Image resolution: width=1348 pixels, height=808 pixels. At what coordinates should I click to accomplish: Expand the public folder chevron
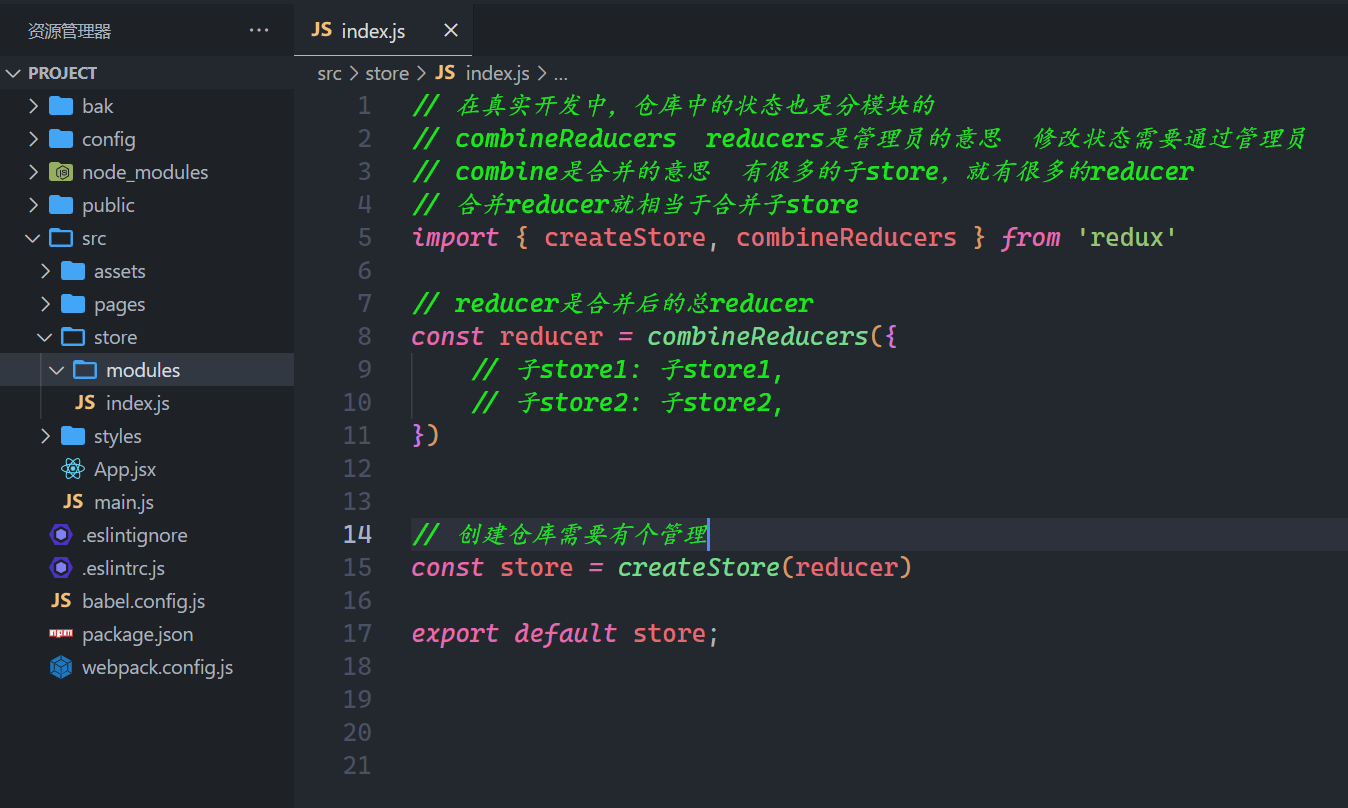coord(33,205)
